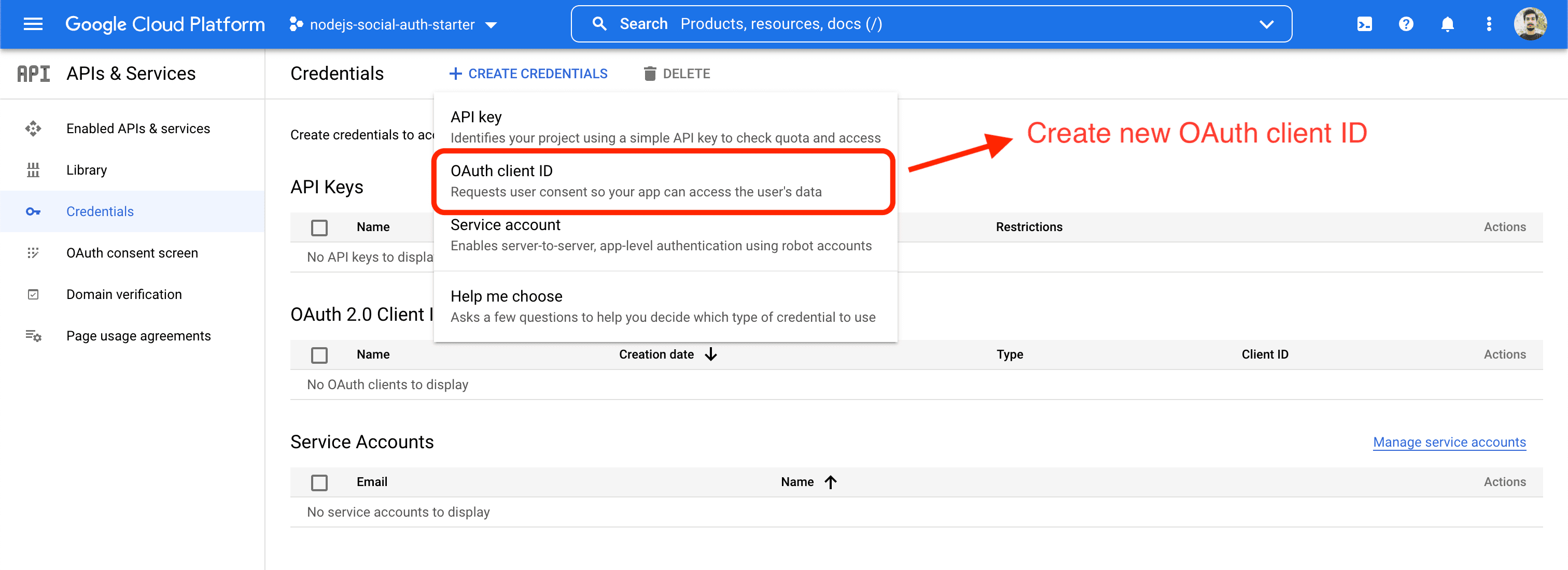Choose API key from dropdown
This screenshot has width=1568, height=570.
click(x=665, y=126)
